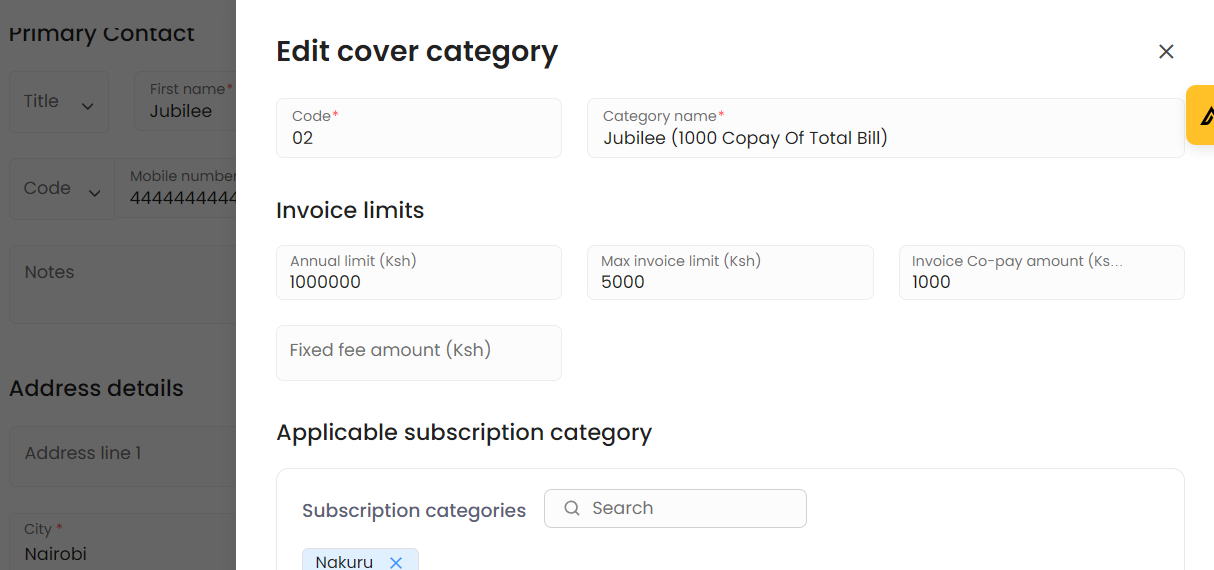Image resolution: width=1214 pixels, height=570 pixels.
Task: Remove the Nakuru subscription category tag
Action: tap(396, 562)
